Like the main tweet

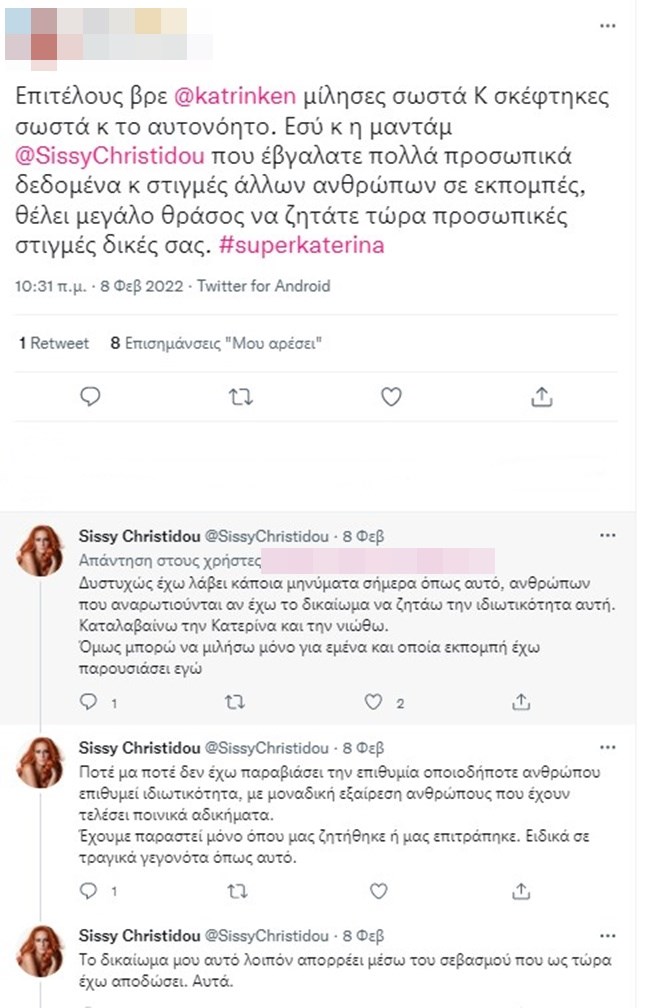point(390,396)
